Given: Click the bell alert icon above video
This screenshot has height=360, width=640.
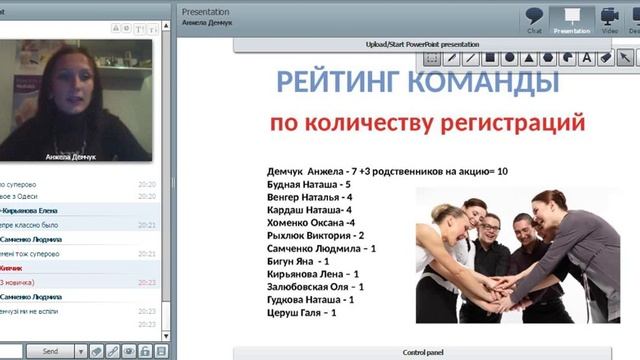Looking at the screenshot, I should point(116,28).
